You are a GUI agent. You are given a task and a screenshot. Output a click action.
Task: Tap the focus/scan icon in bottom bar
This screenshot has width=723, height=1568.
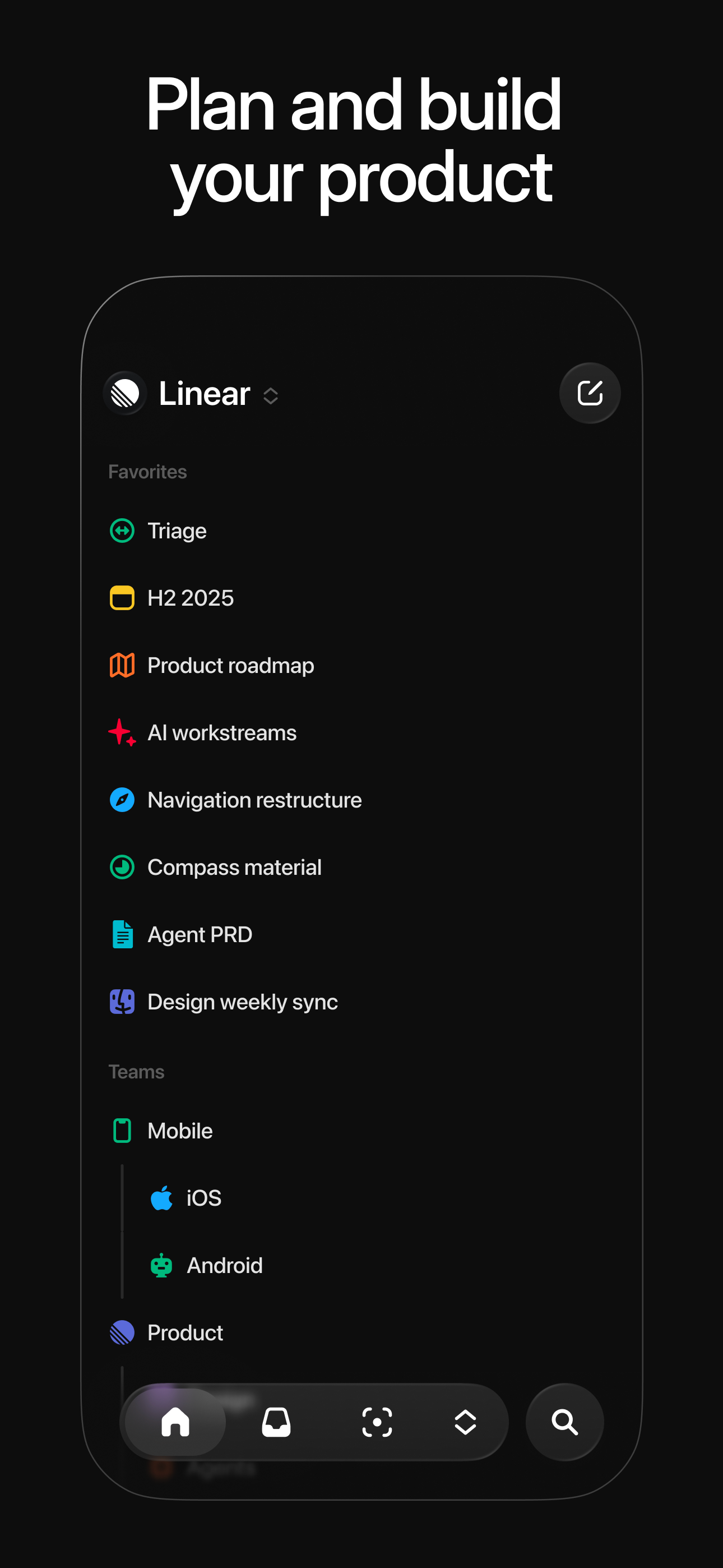click(377, 1423)
